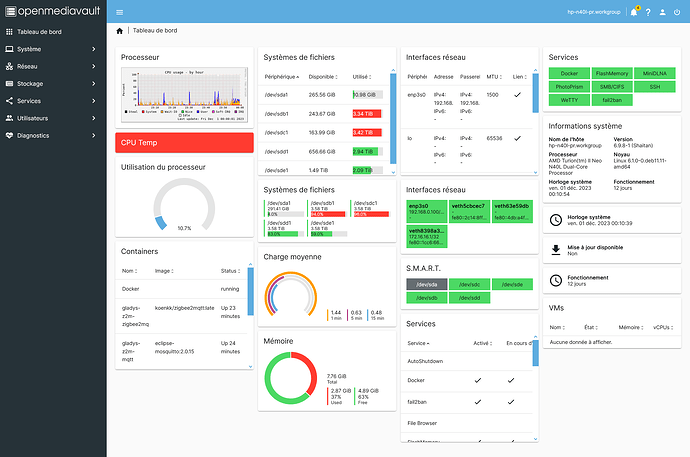Click the PhotoPrism service badge
690x457 pixels.
tap(569, 86)
